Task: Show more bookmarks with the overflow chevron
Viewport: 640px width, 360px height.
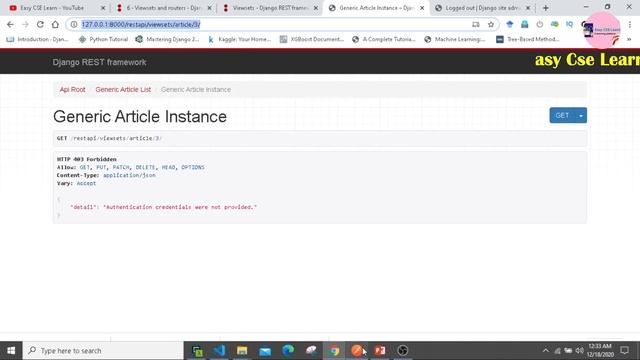Action: (x=629, y=39)
